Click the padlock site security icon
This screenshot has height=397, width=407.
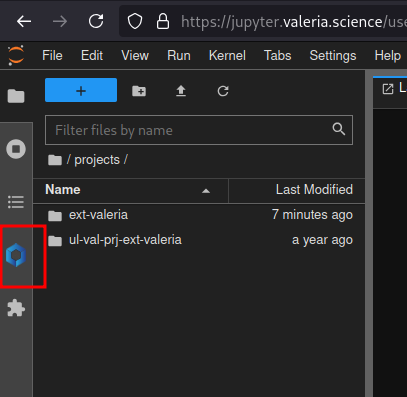click(163, 21)
